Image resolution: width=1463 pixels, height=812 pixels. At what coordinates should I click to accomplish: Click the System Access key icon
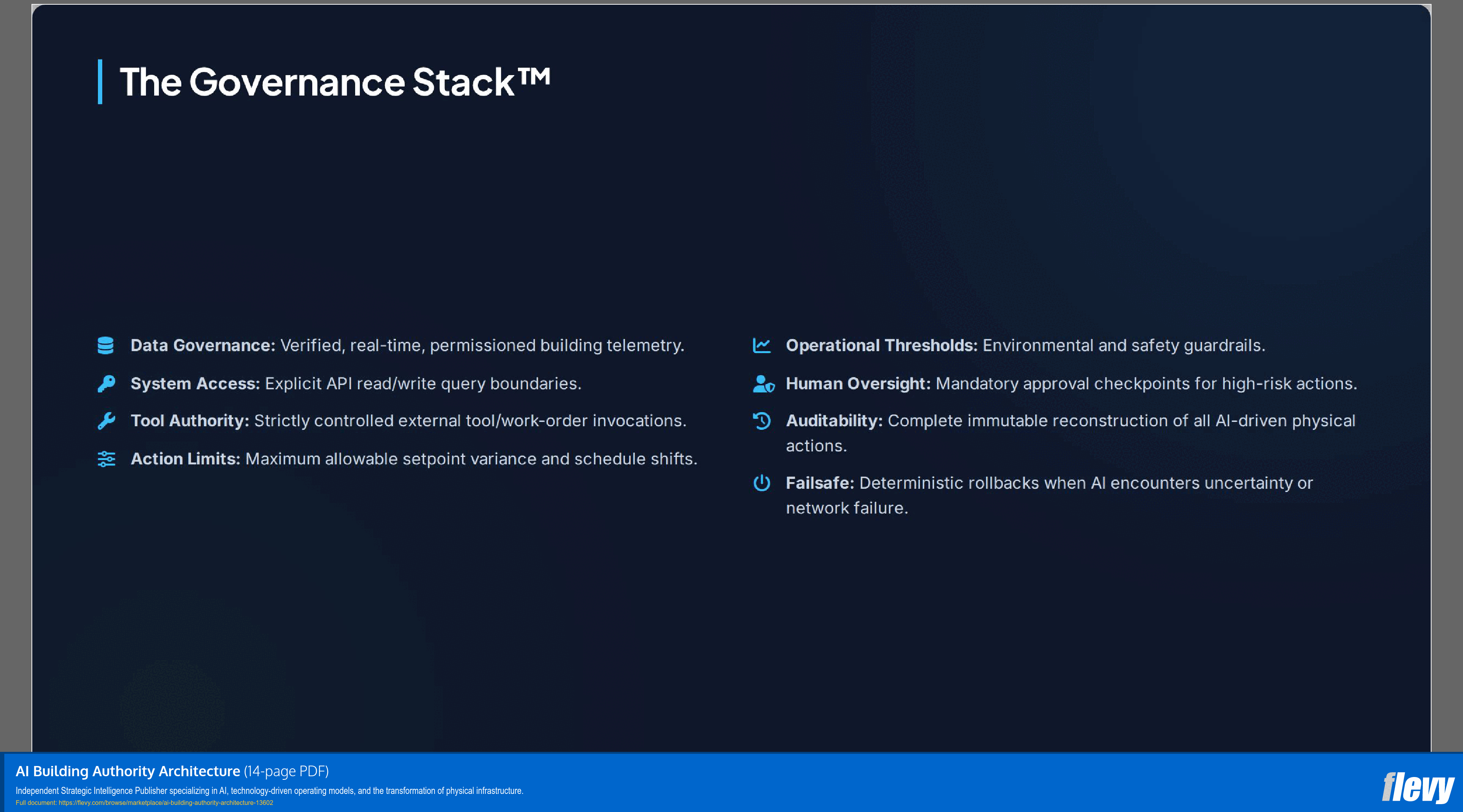106,384
